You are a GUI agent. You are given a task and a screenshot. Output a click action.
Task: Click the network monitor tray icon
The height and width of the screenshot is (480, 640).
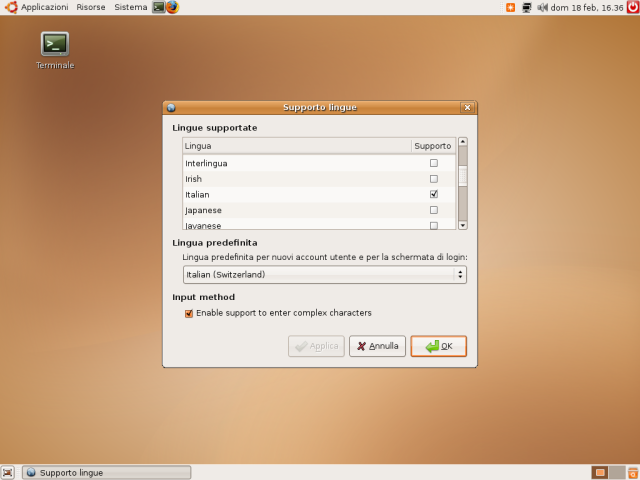click(527, 7)
